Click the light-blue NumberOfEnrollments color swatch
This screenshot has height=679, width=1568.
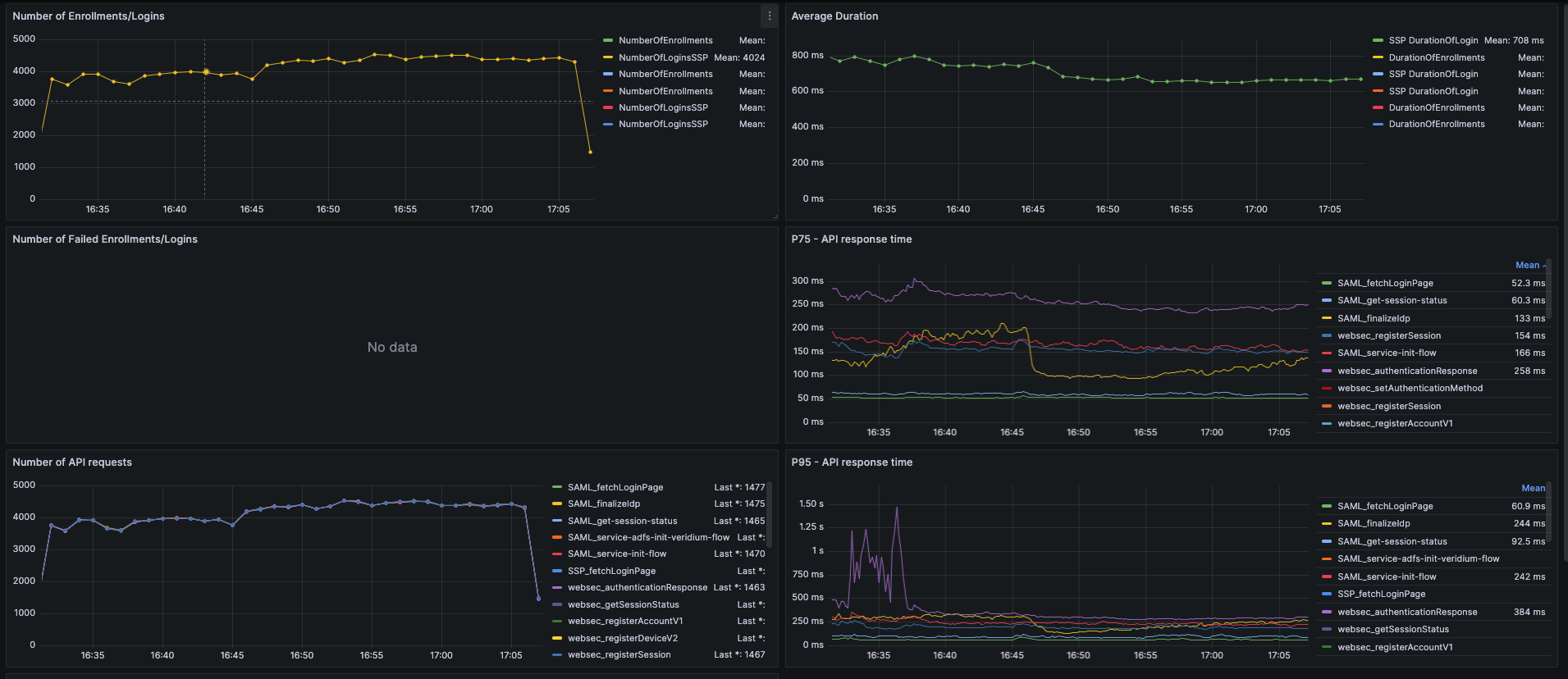[x=608, y=74]
